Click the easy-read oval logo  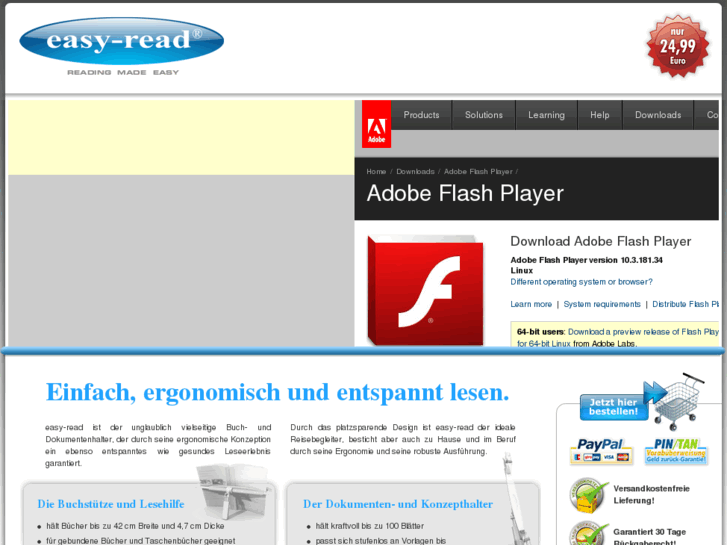click(121, 41)
